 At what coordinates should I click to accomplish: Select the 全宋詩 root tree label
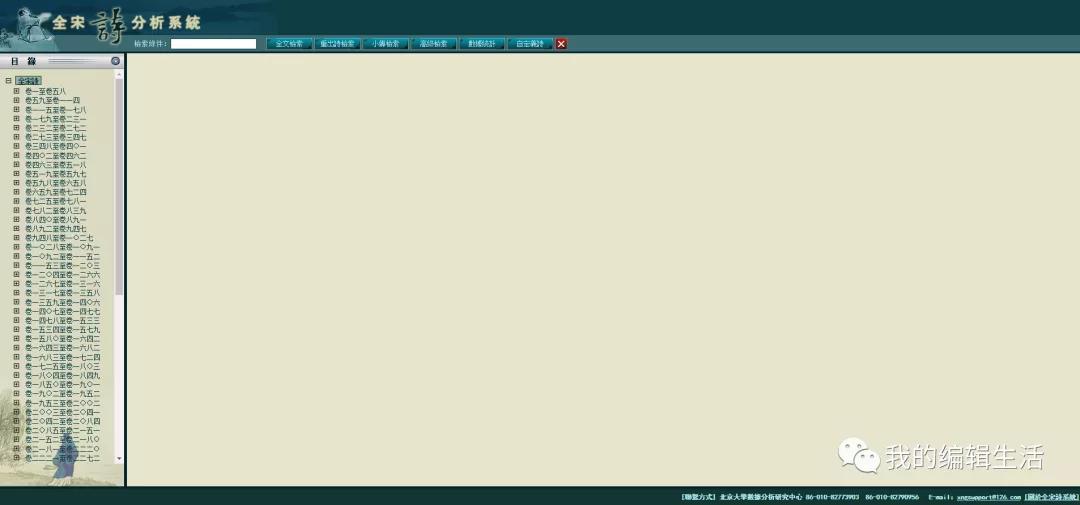28,81
